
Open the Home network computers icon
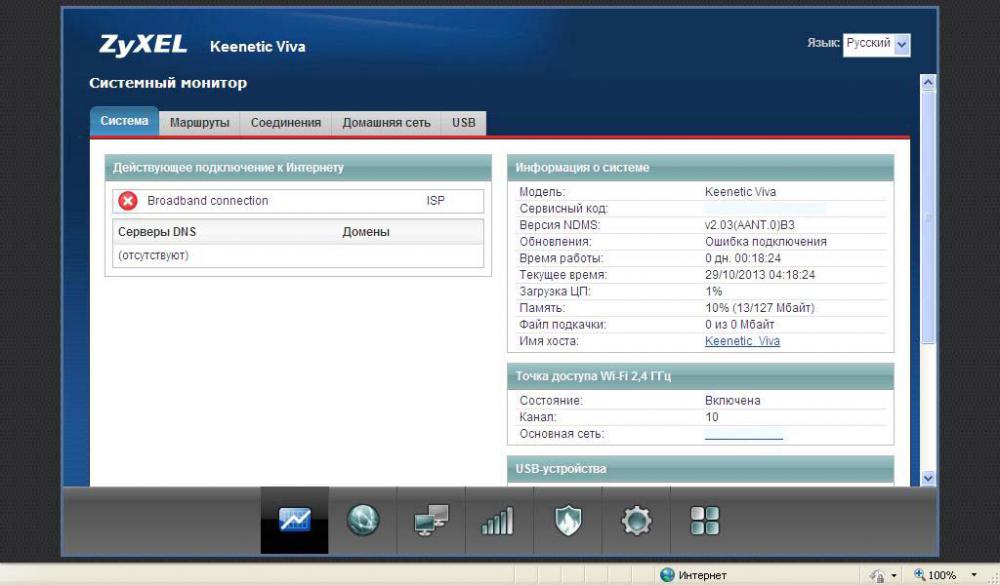click(431, 520)
